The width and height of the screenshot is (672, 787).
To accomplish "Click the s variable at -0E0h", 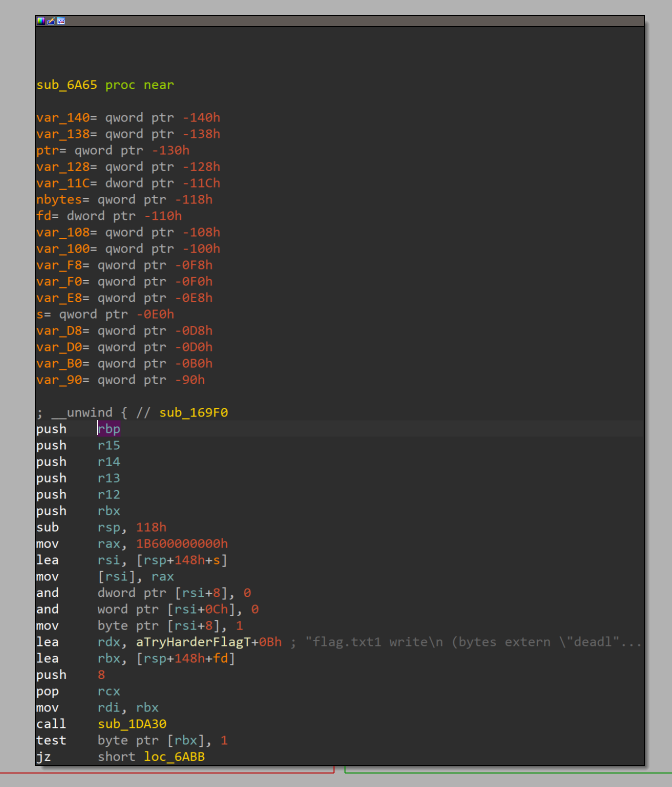I will 105,315.
